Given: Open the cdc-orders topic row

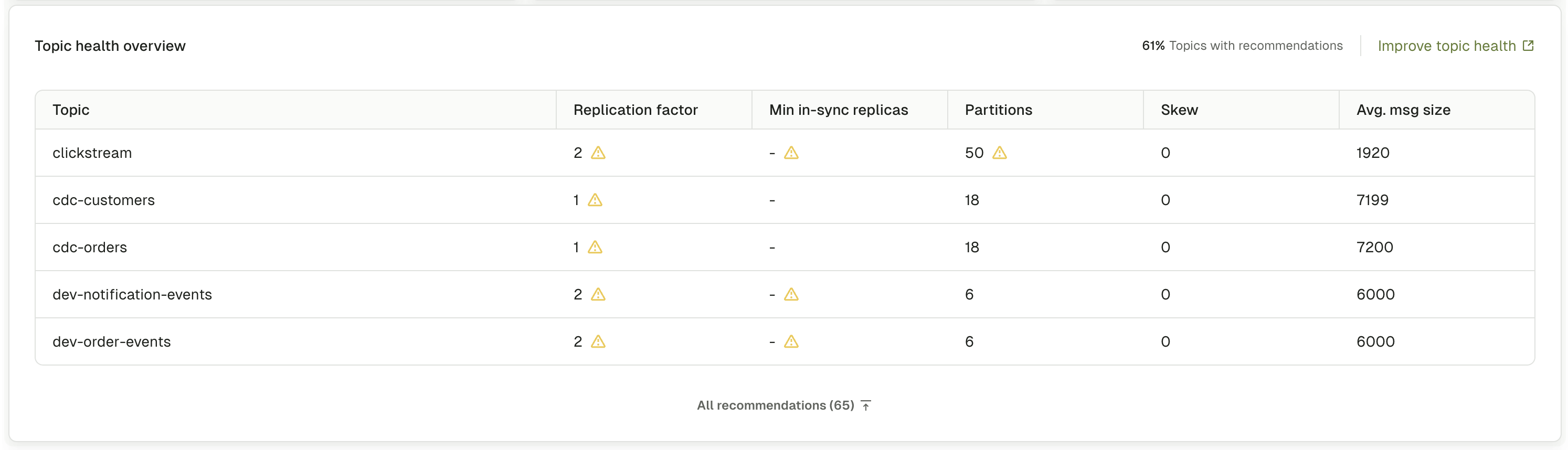Looking at the screenshot, I should 243,247.
